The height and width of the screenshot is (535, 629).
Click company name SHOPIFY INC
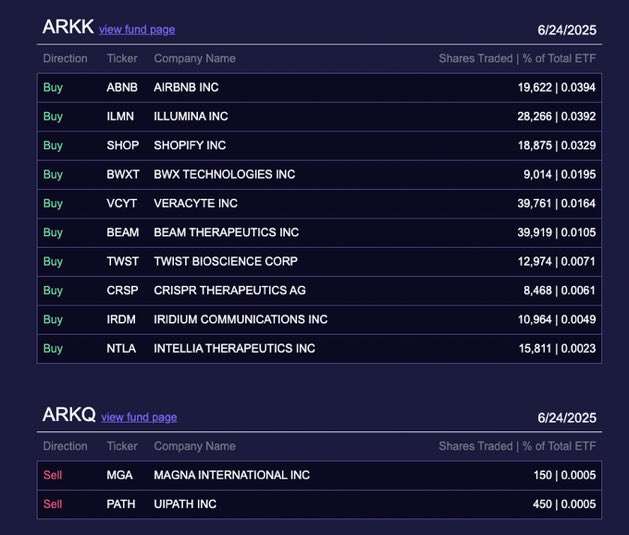pos(190,145)
